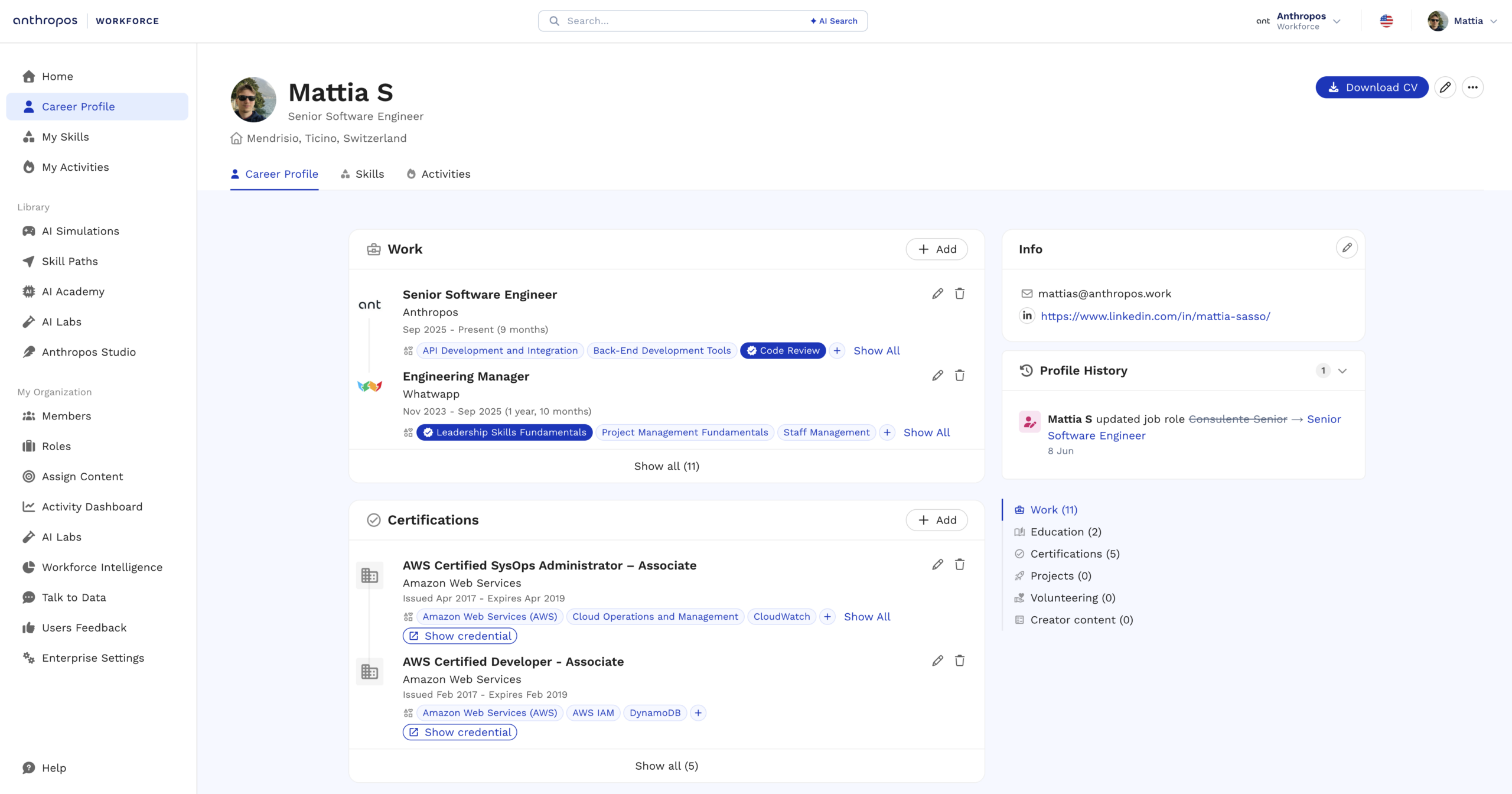Open AI Academy in the library

coord(97,292)
